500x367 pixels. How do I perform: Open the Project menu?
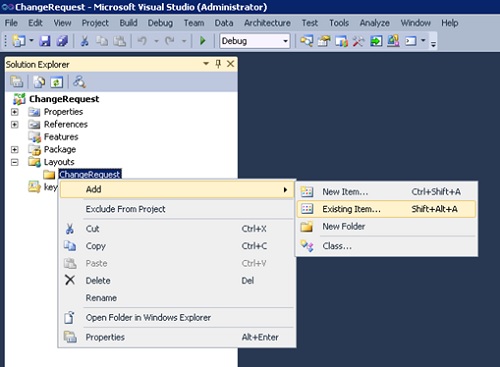[95, 23]
